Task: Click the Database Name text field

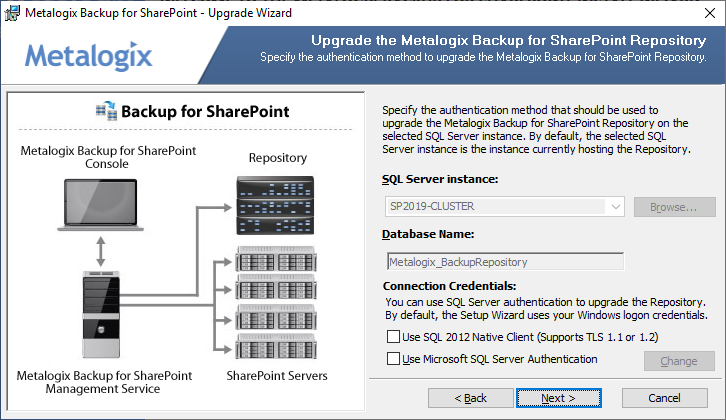Action: tap(504, 262)
